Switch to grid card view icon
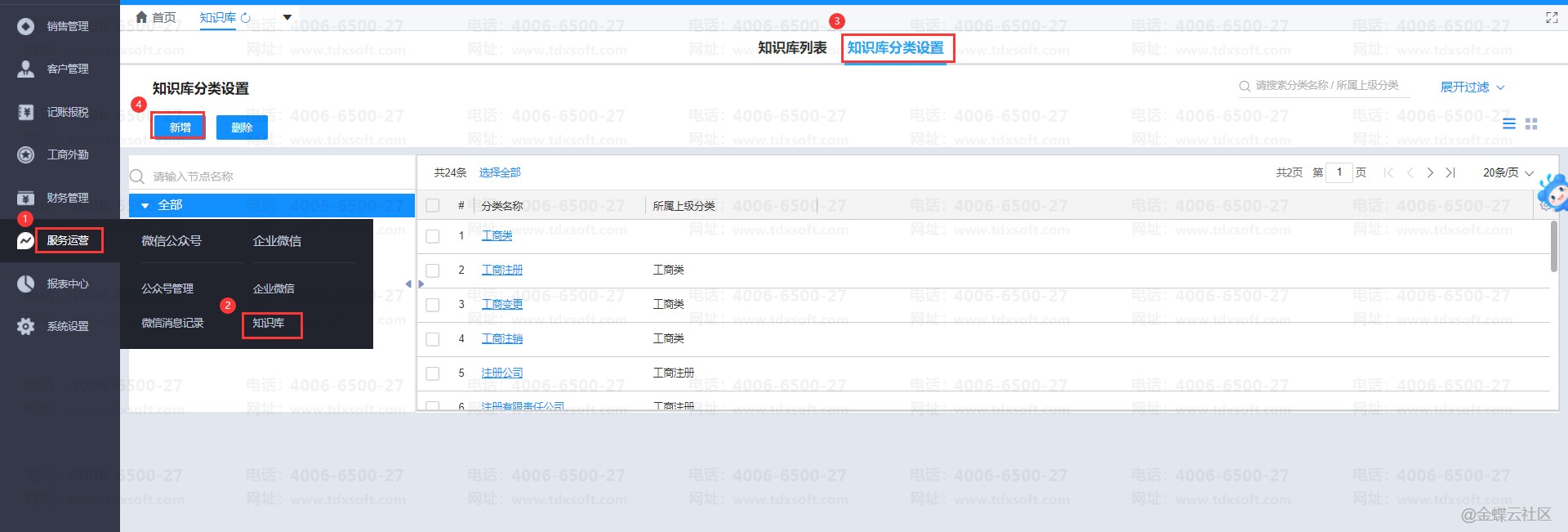1568x532 pixels. point(1531,124)
